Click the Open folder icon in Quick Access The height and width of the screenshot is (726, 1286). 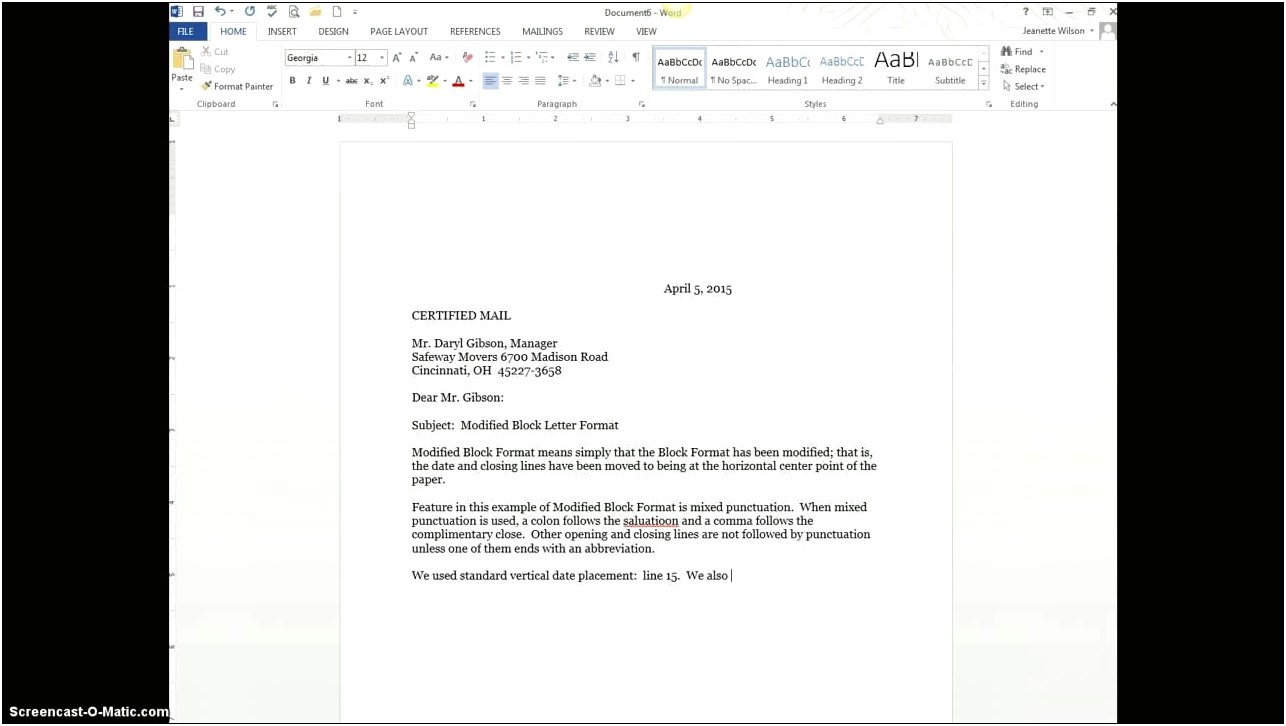tap(316, 12)
